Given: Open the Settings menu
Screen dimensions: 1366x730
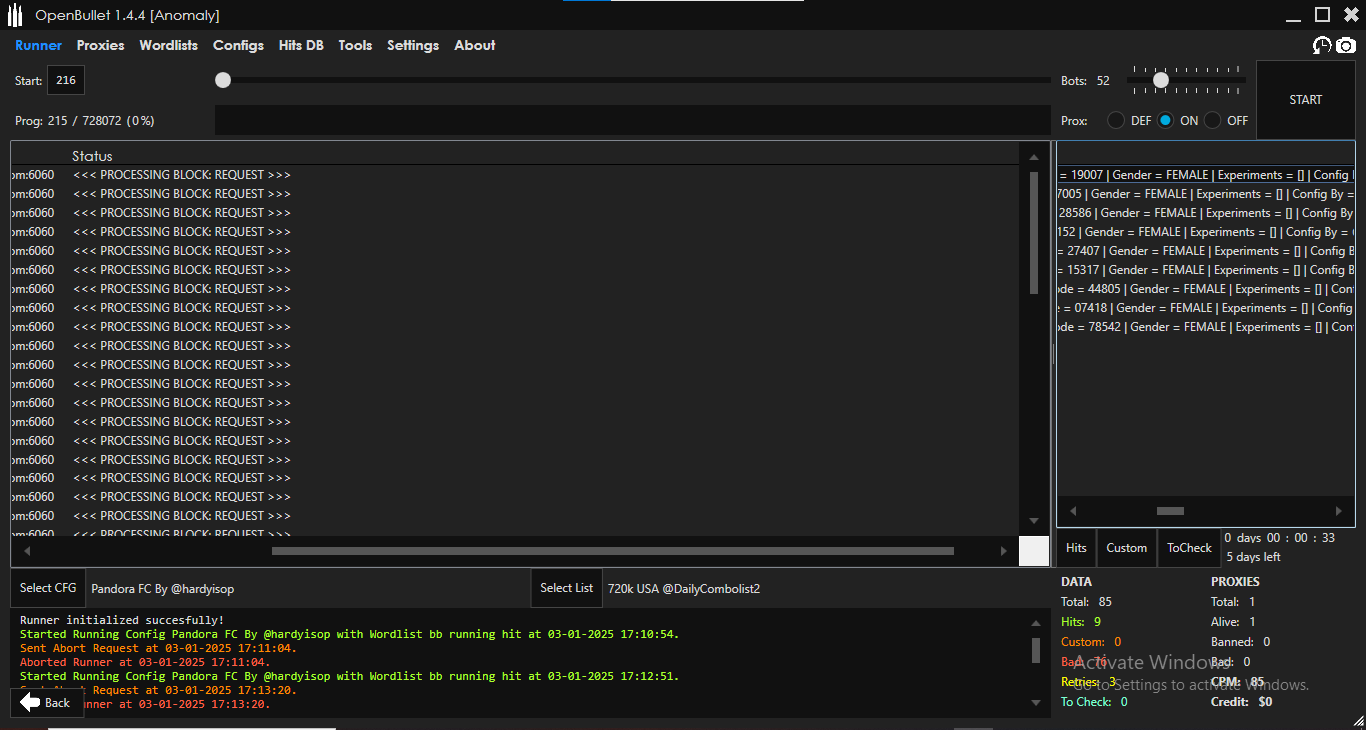Looking at the screenshot, I should (413, 45).
